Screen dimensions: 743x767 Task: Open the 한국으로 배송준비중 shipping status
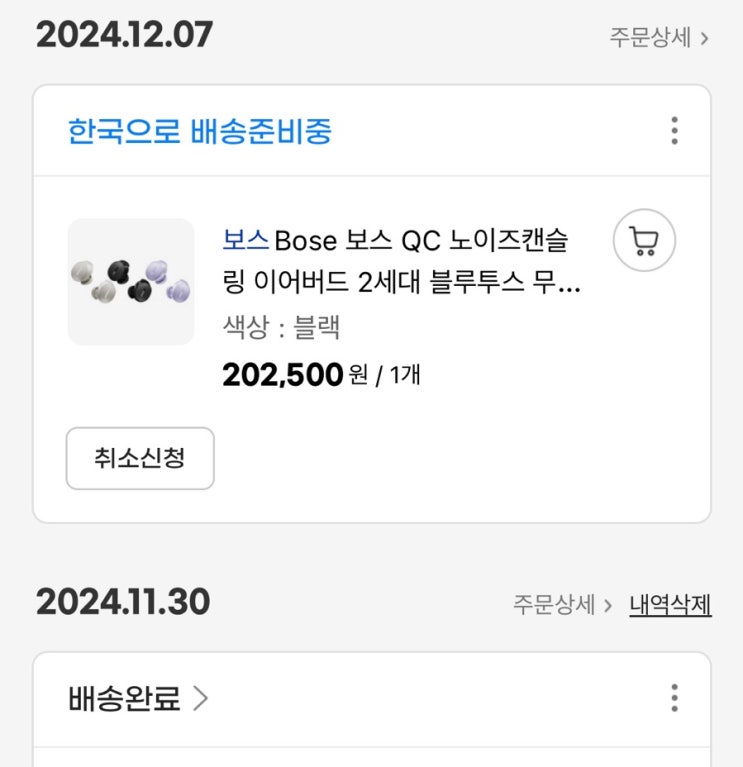coord(200,131)
